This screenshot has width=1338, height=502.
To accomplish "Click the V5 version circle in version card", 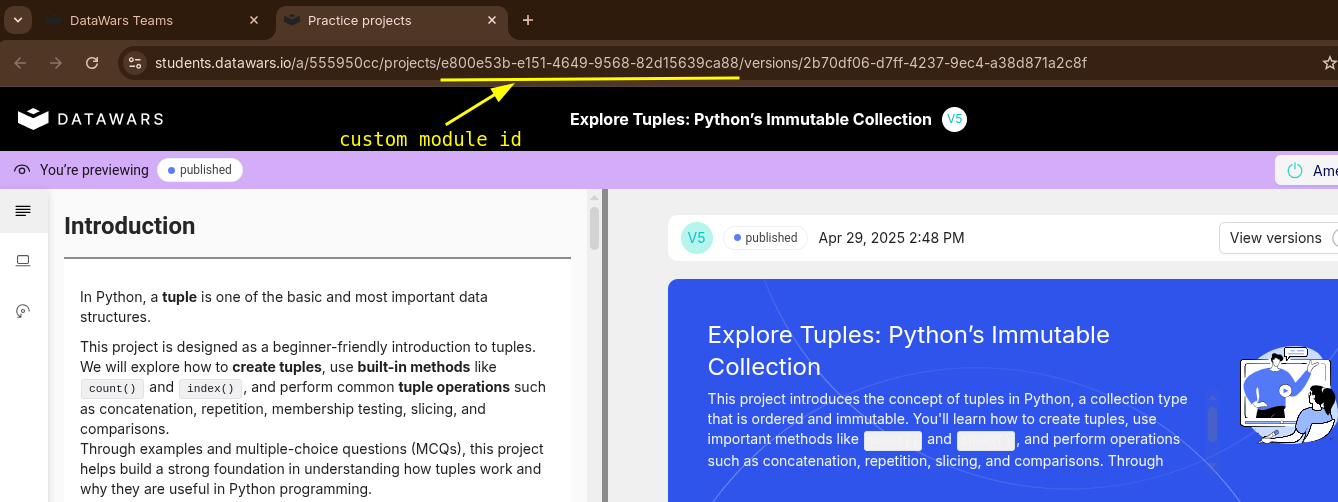I will (697, 238).
